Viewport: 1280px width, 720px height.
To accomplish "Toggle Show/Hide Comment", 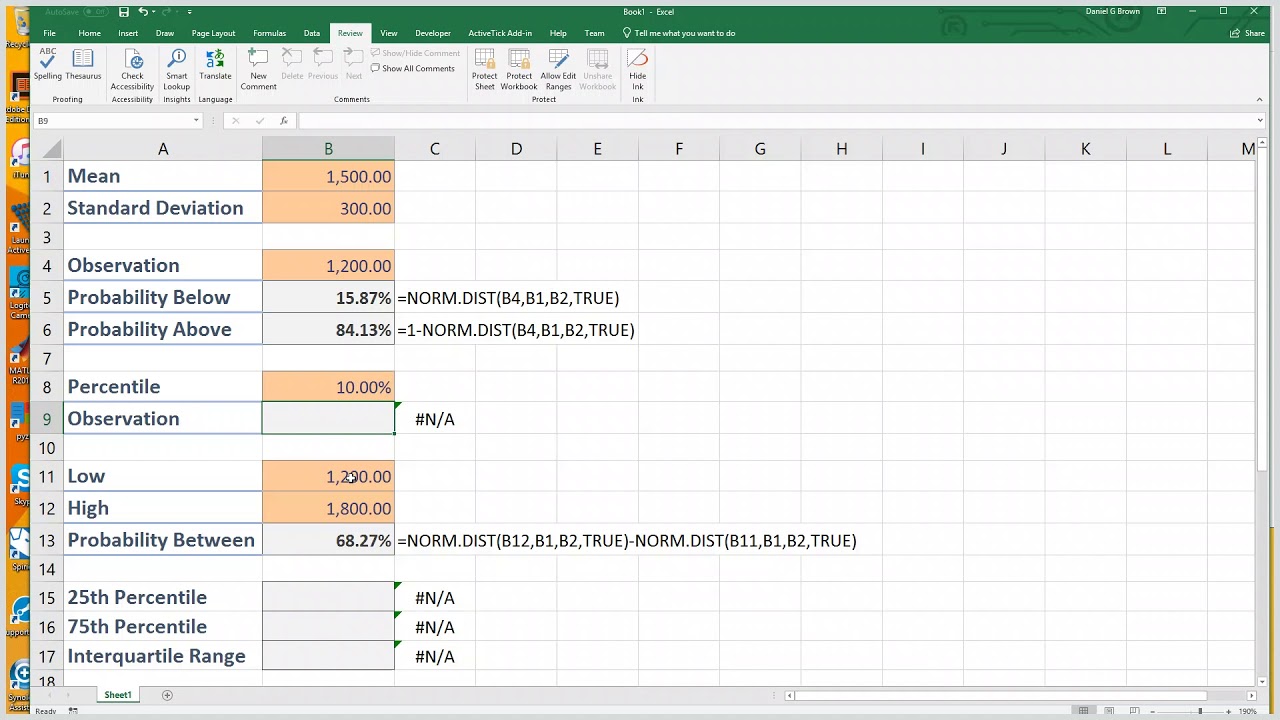I will coord(415,54).
